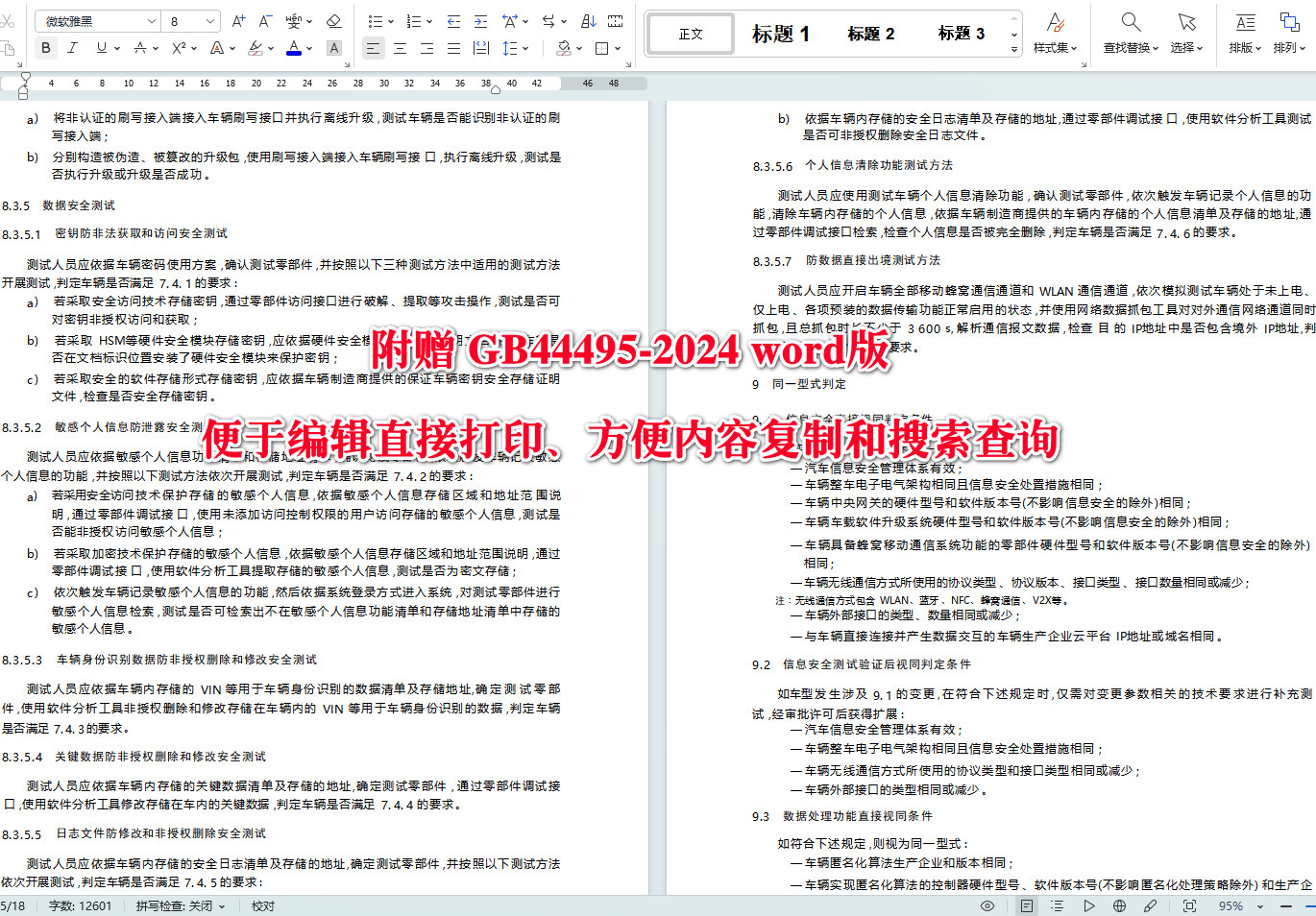Apply superscript X² formatting

(x=179, y=47)
